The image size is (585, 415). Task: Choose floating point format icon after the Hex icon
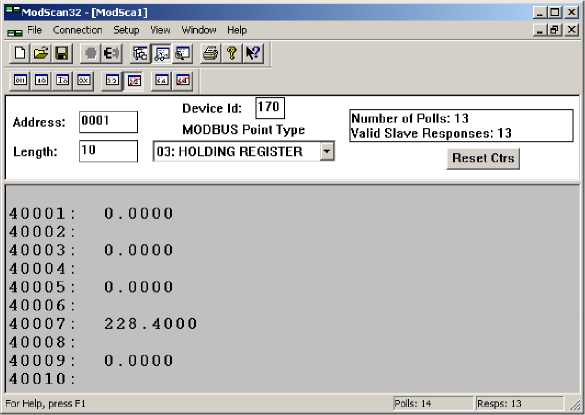tap(112, 80)
